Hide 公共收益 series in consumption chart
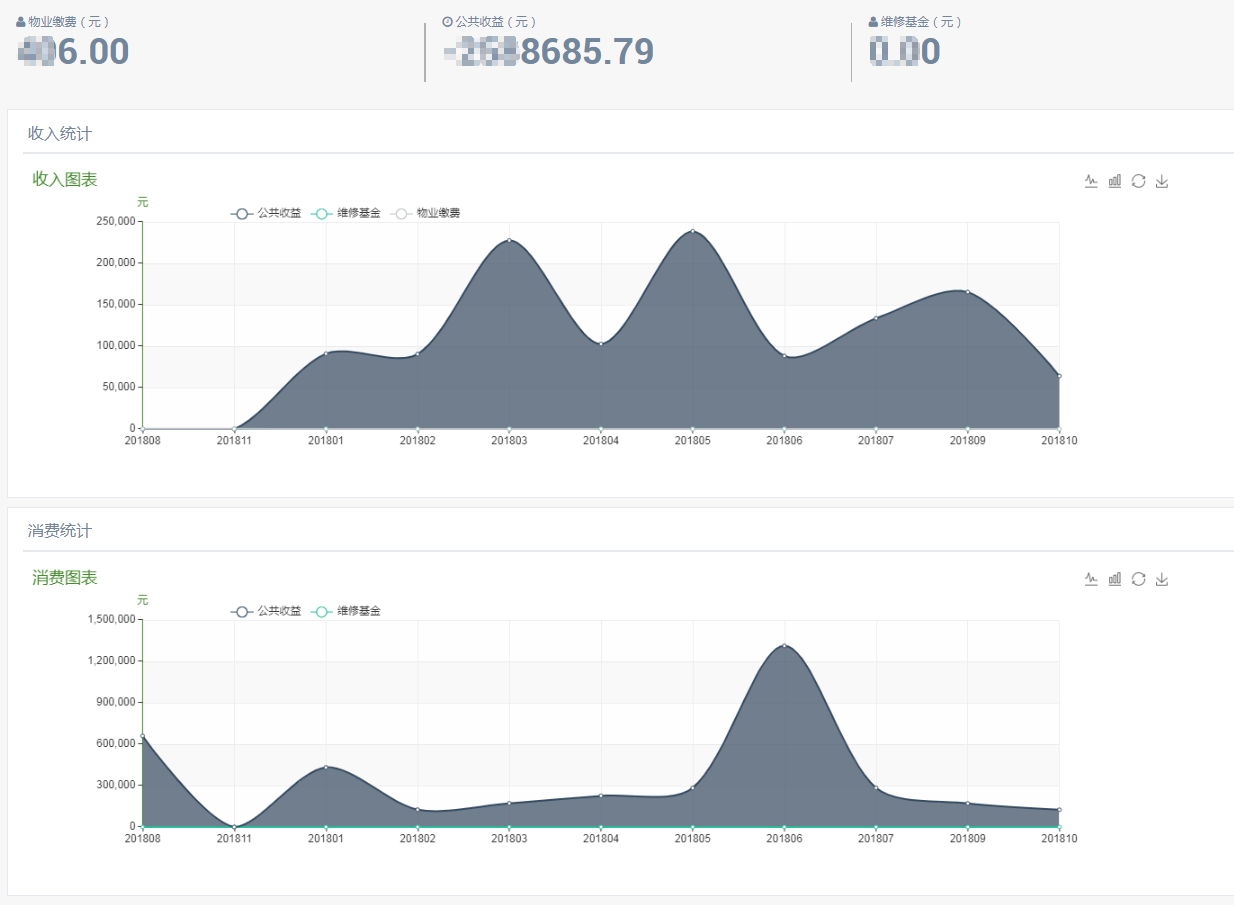The image size is (1234, 905). click(x=266, y=611)
